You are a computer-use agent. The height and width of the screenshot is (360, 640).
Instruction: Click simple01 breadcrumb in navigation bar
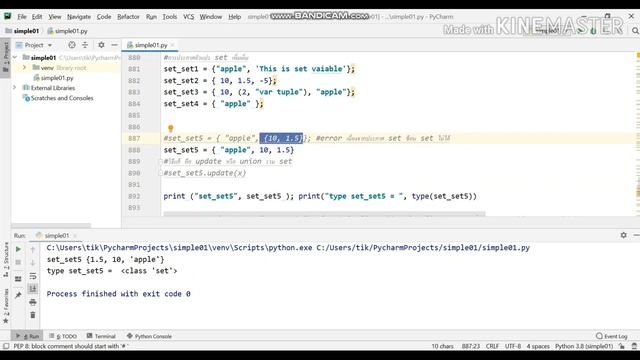coord(22,31)
